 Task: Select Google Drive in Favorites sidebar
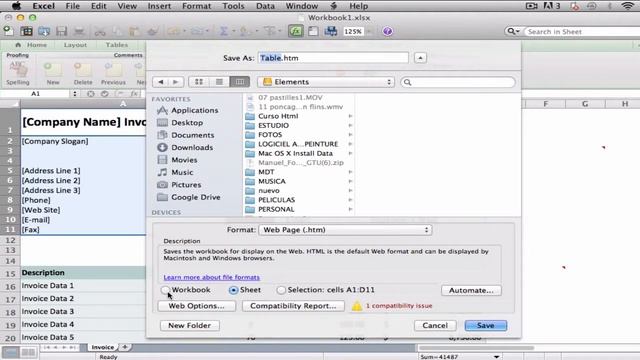196,197
